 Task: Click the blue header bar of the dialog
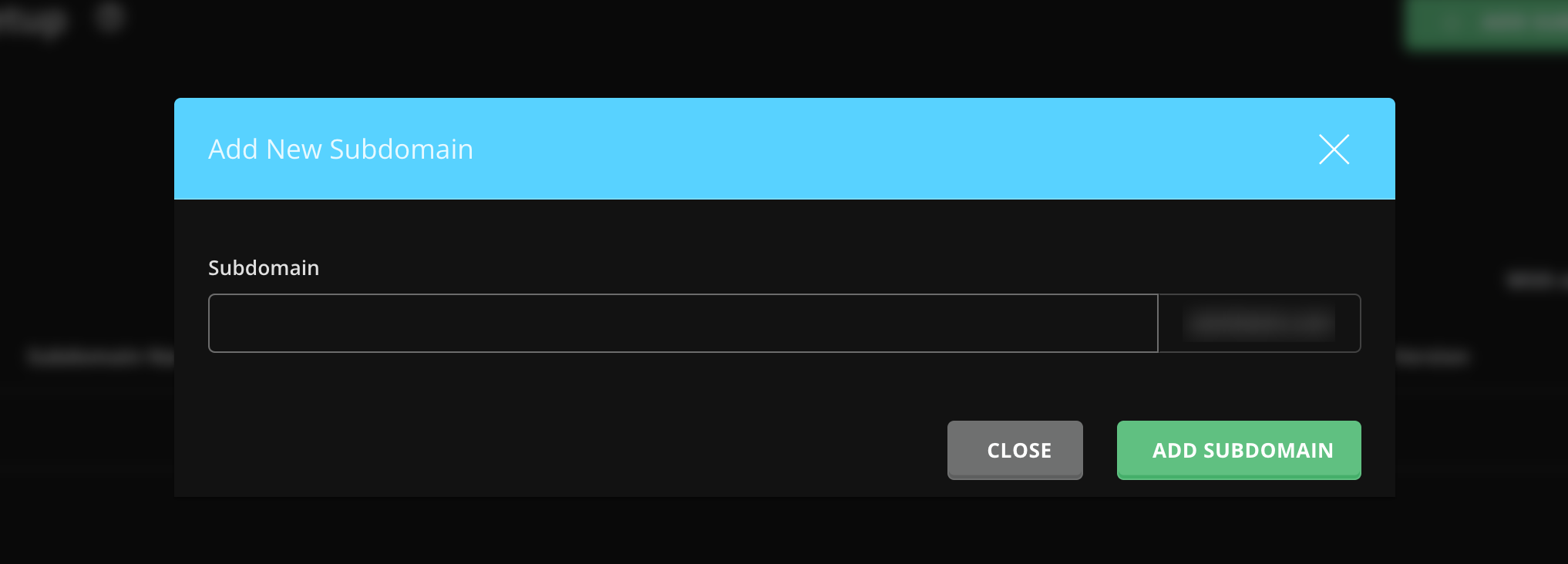784,149
